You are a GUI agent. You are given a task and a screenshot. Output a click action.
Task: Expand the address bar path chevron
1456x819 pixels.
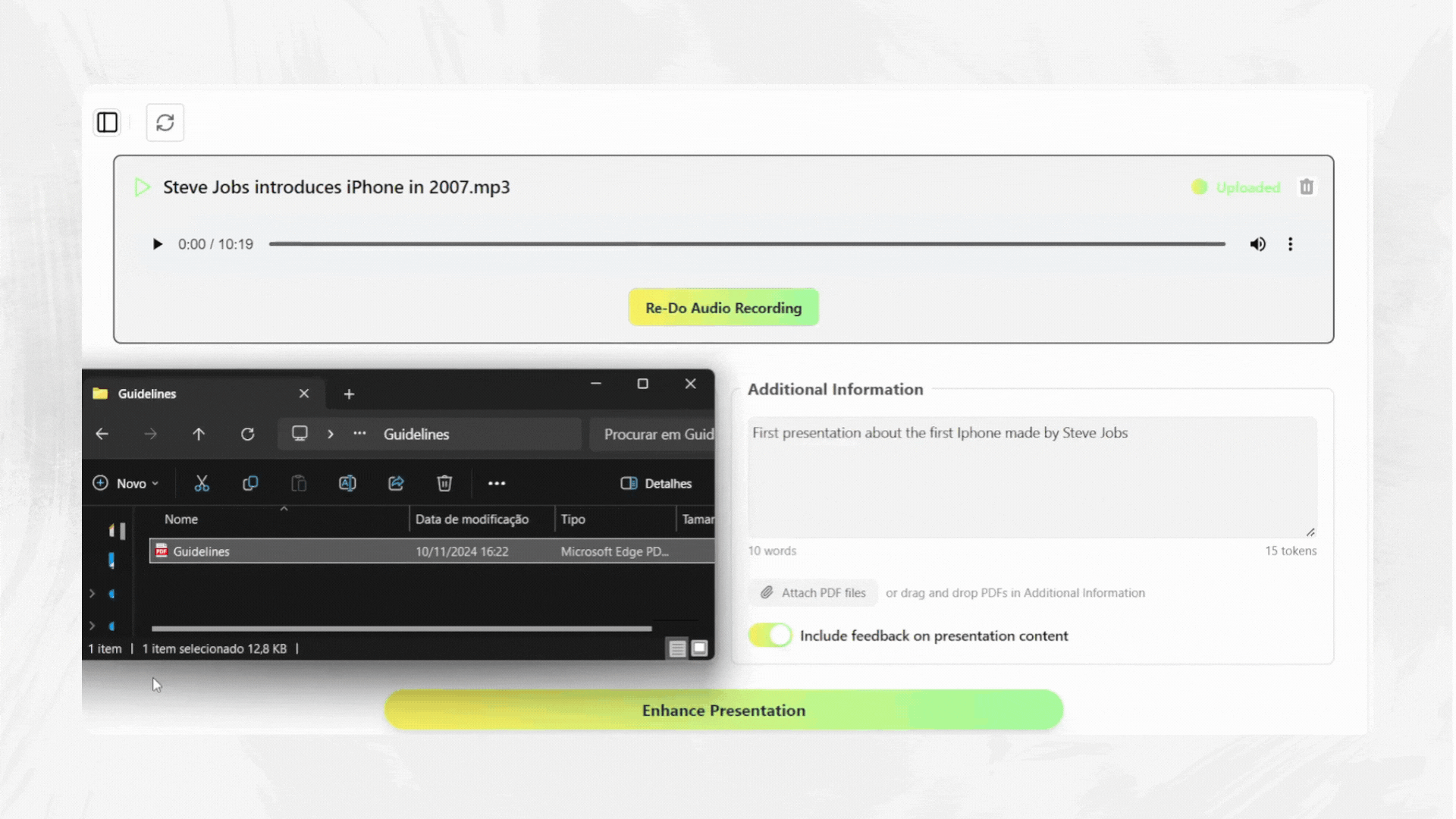tap(331, 434)
